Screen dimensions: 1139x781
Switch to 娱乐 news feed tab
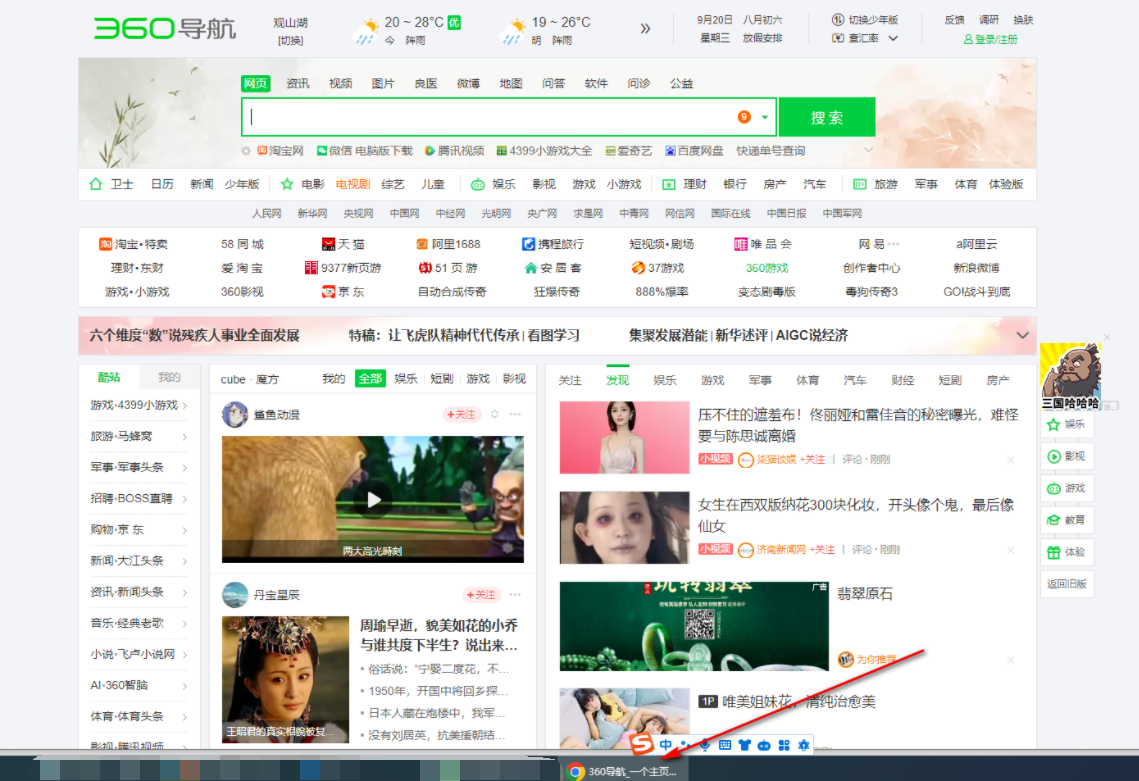click(x=665, y=380)
